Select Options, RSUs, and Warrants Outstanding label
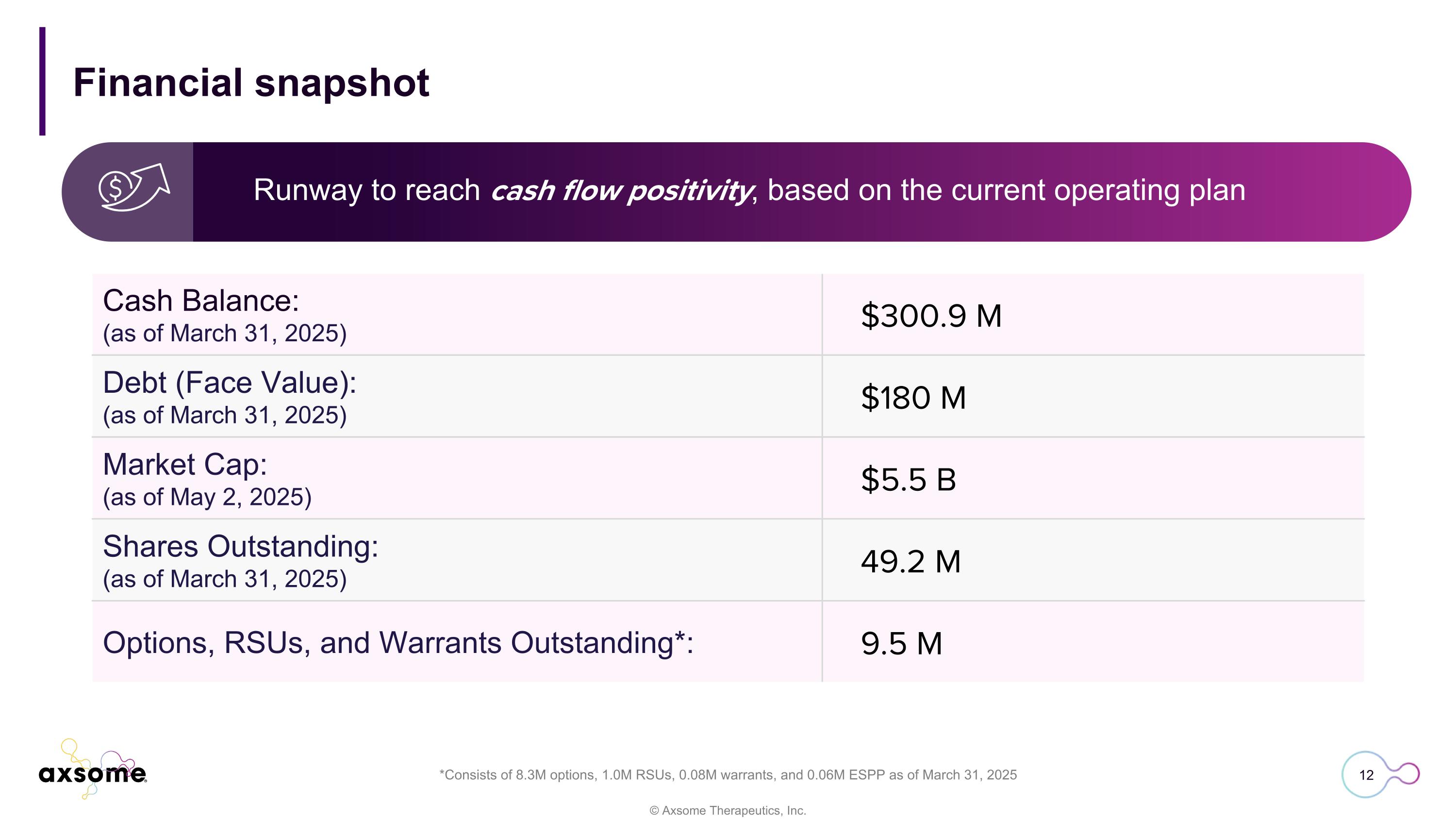This screenshot has width=1456, height=819. pos(398,643)
